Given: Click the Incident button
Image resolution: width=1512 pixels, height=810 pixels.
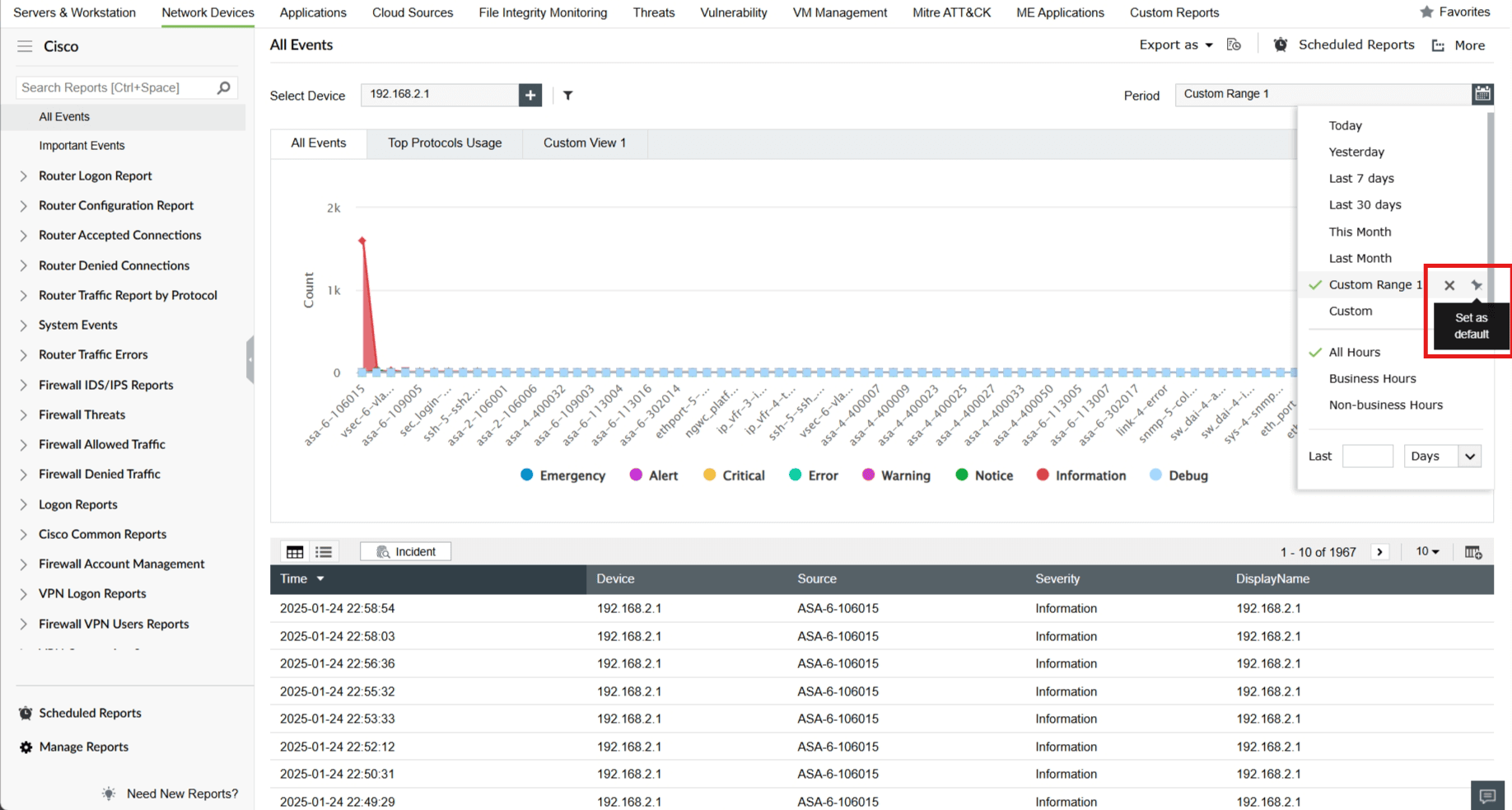Looking at the screenshot, I should [x=405, y=551].
